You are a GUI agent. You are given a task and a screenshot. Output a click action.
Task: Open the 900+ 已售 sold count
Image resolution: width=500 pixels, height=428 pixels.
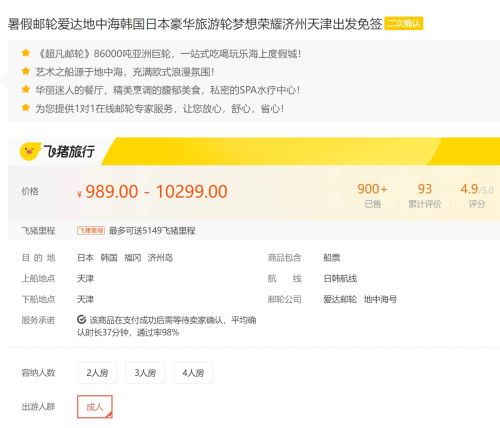coord(372,196)
